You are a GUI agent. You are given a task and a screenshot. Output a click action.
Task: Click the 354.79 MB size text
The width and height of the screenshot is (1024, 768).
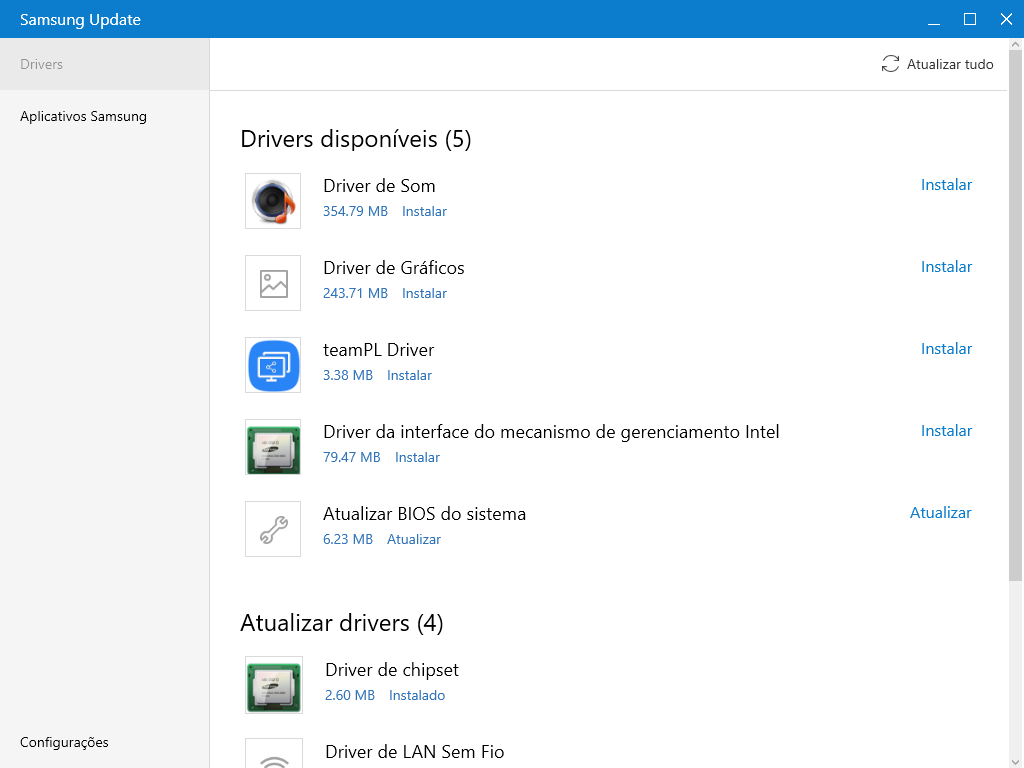[x=355, y=212]
